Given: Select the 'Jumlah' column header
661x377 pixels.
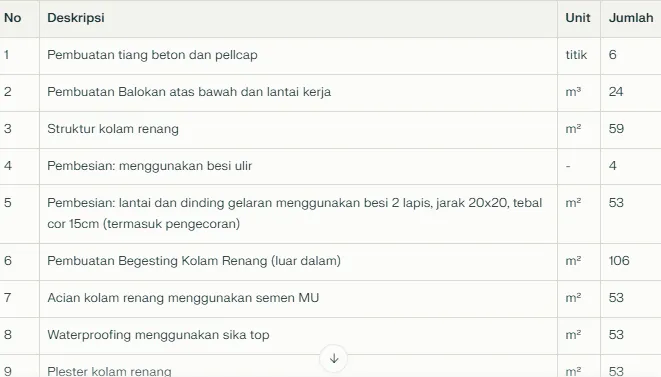Looking at the screenshot, I should tap(631, 18).
